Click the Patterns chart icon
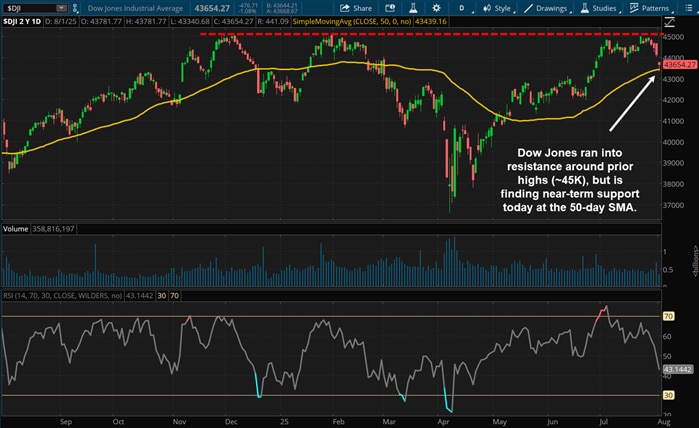699x428 pixels. click(x=634, y=8)
